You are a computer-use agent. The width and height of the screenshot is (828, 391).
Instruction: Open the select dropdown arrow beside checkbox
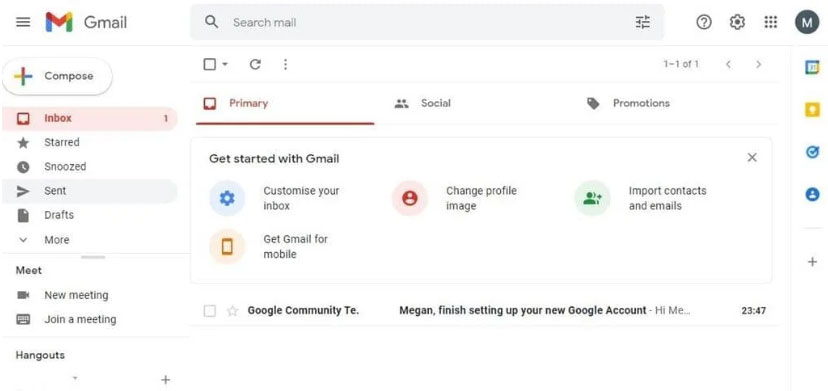pos(224,64)
